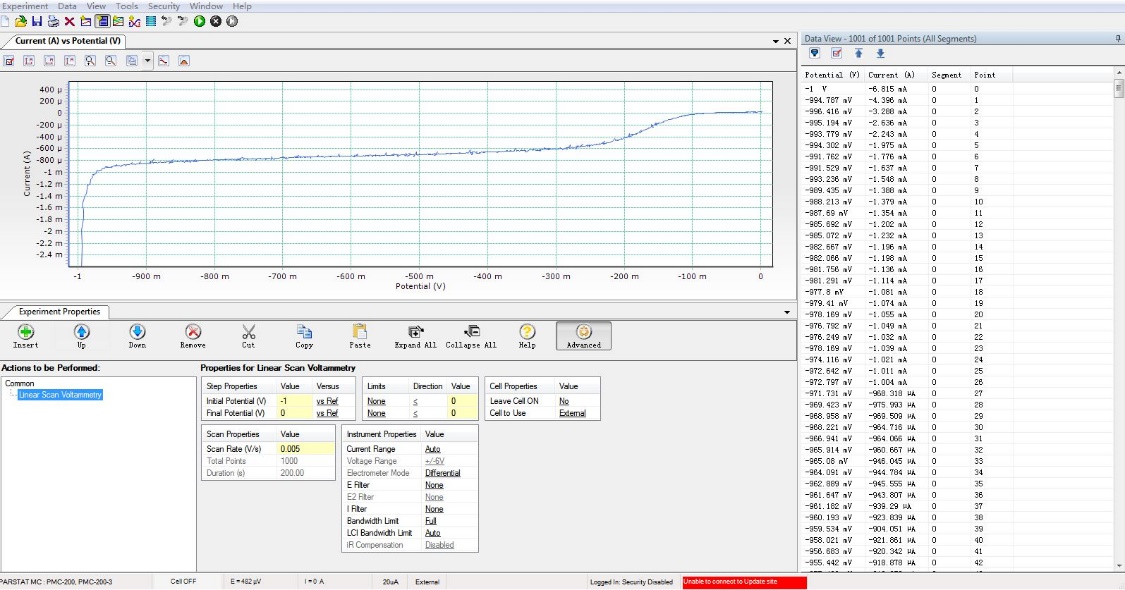Open the Experiment menu

(25, 6)
